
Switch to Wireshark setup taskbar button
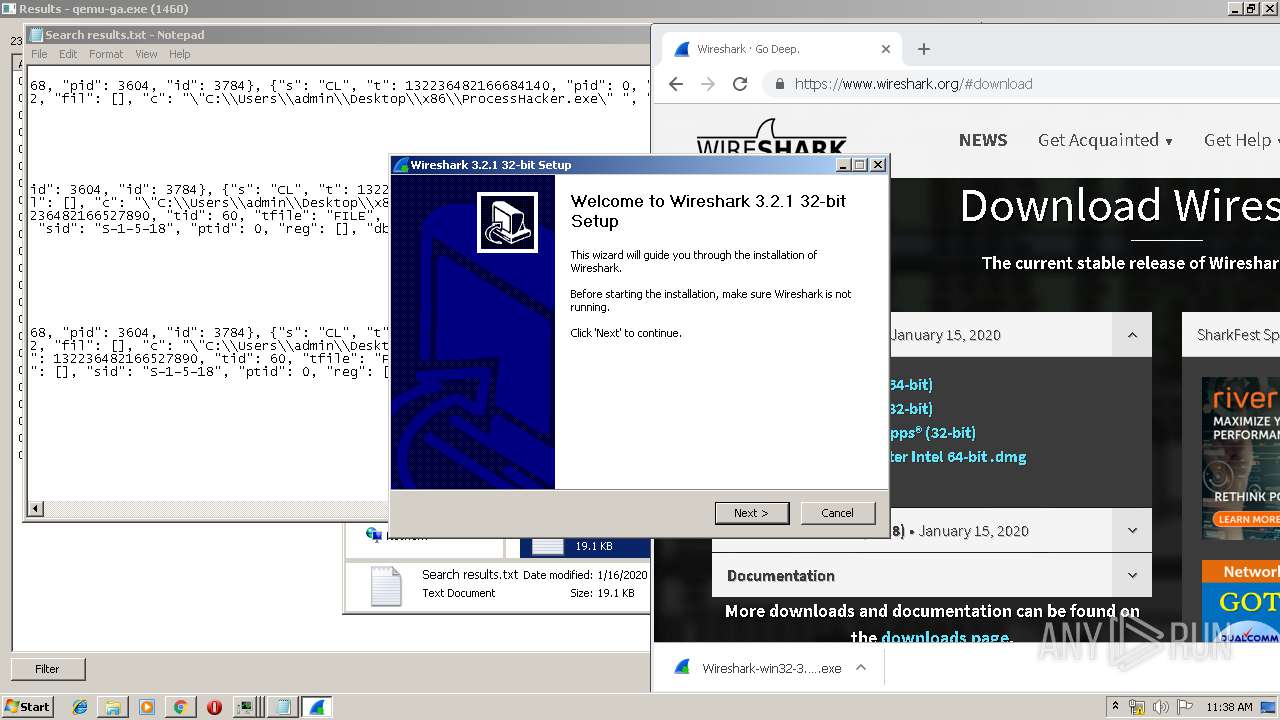[317, 707]
